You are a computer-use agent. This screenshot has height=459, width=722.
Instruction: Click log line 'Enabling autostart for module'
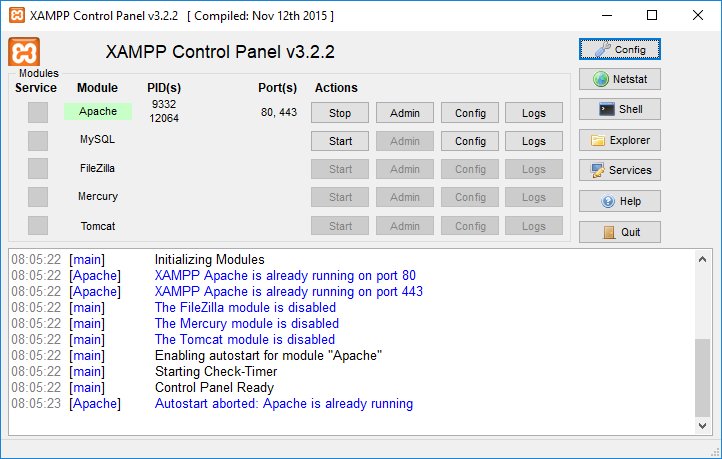[x=268, y=355]
